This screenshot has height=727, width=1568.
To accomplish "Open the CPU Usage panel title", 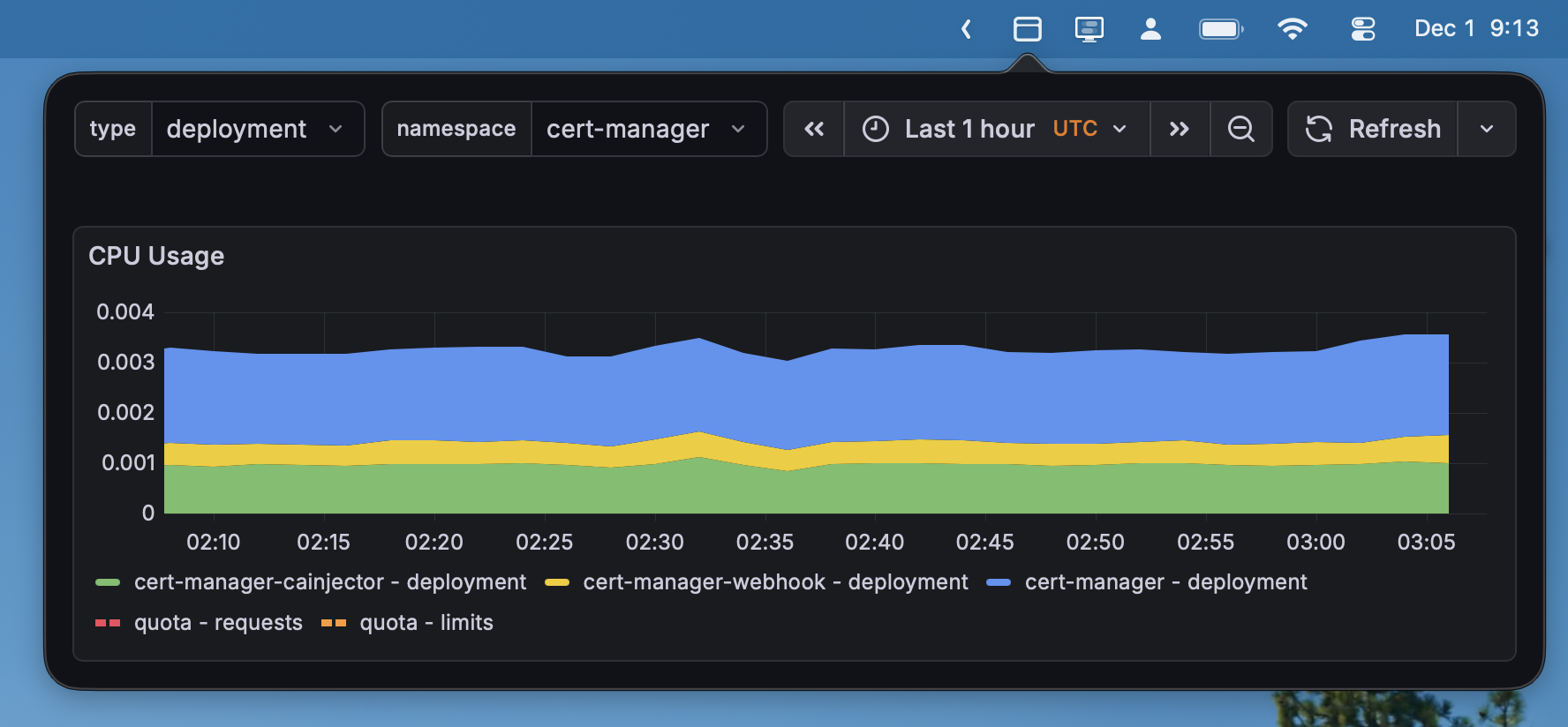I will (156, 256).
